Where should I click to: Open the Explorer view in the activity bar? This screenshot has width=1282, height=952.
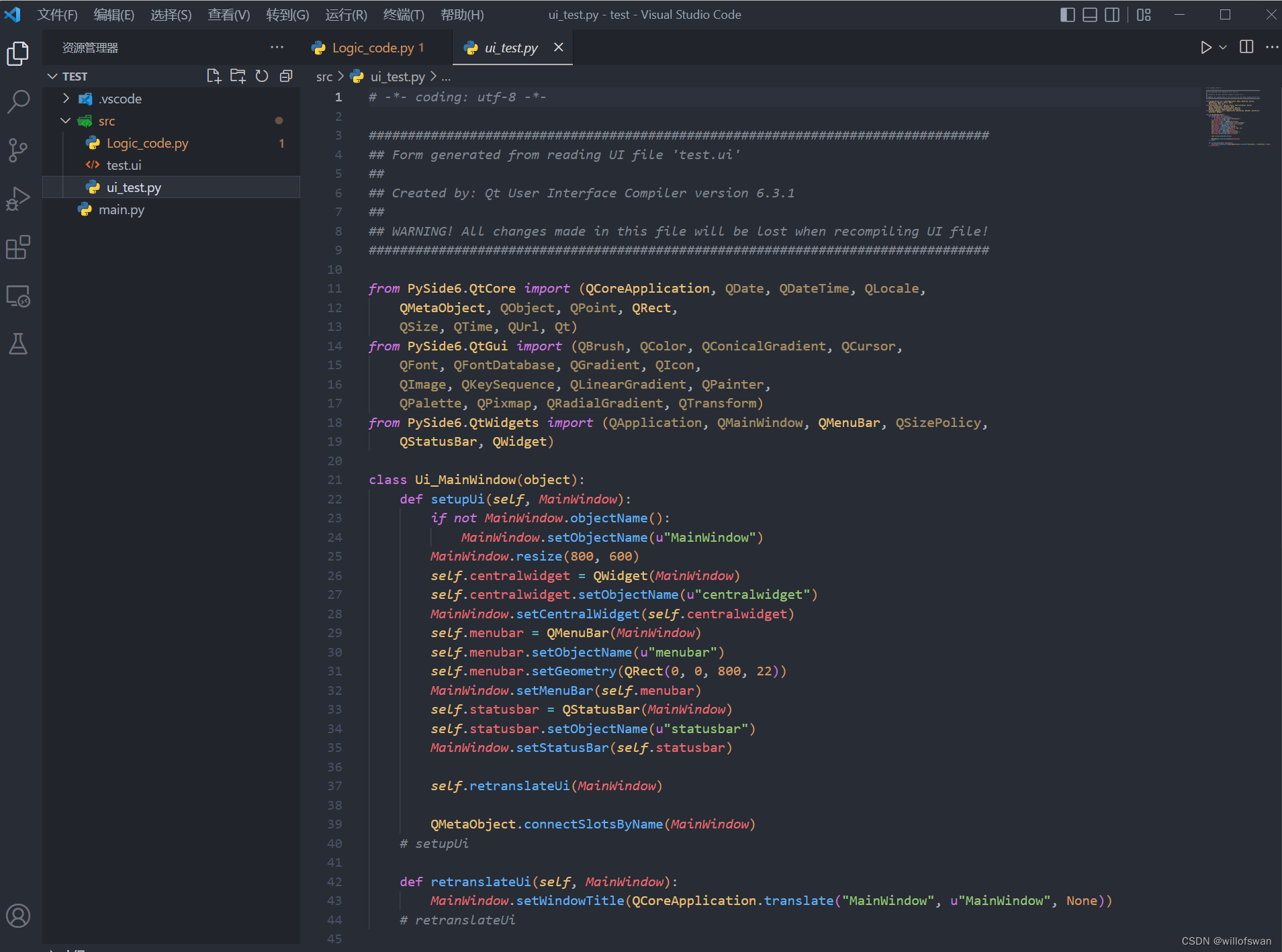[18, 54]
